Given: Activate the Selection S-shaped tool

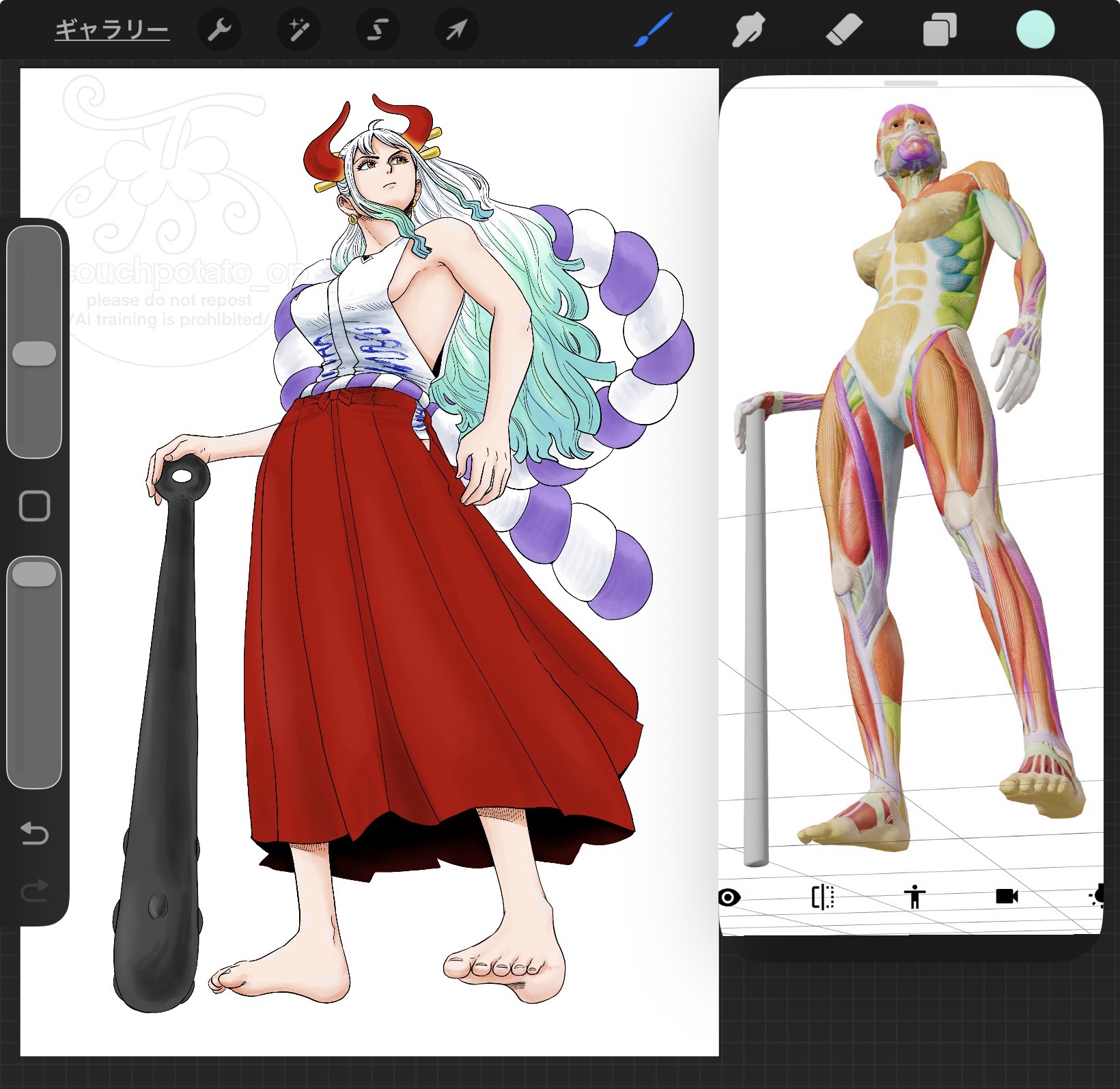Looking at the screenshot, I should coord(378,30).
